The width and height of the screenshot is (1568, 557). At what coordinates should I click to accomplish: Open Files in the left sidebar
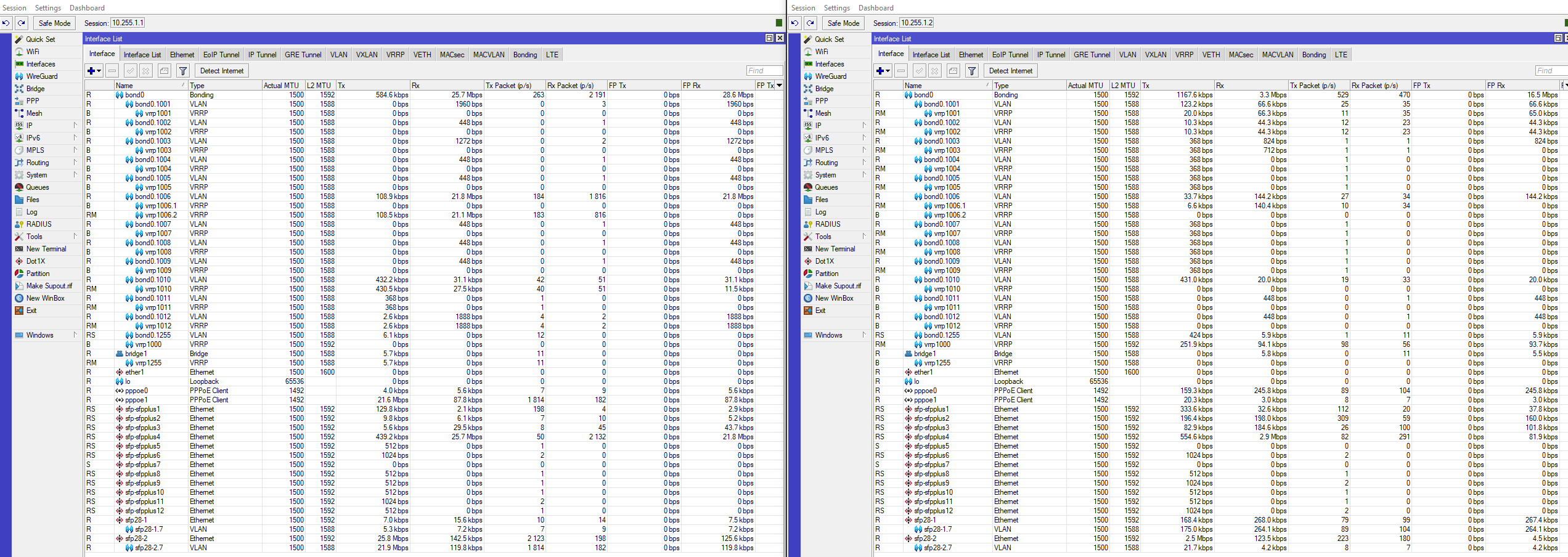[x=32, y=200]
